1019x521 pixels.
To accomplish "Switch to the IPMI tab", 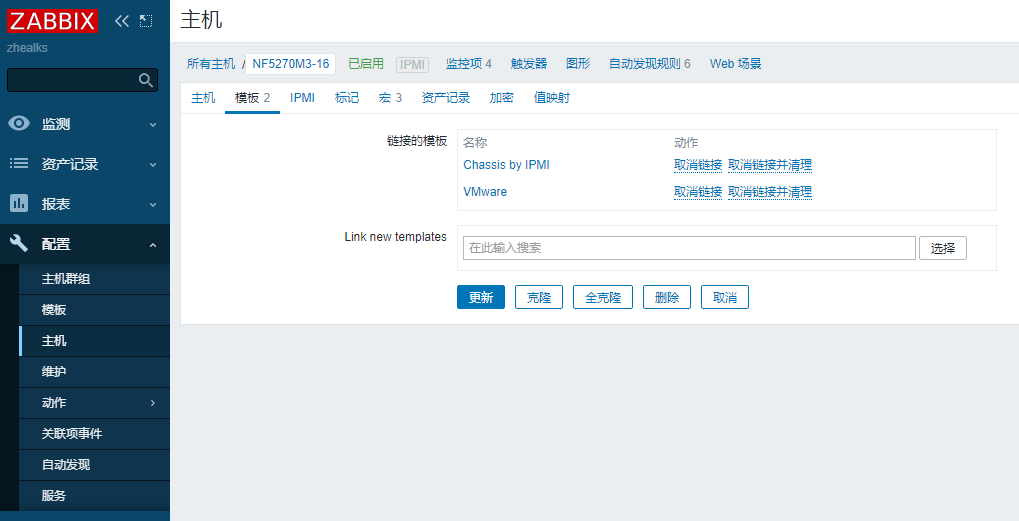I will point(302,98).
